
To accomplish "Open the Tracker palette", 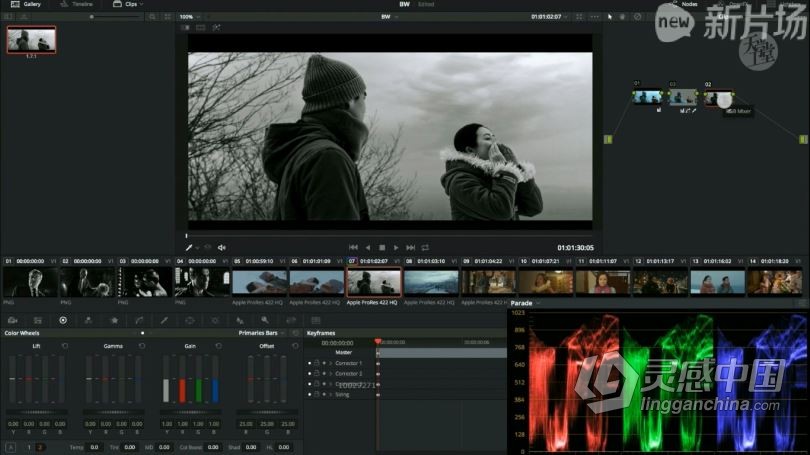I will [215, 320].
